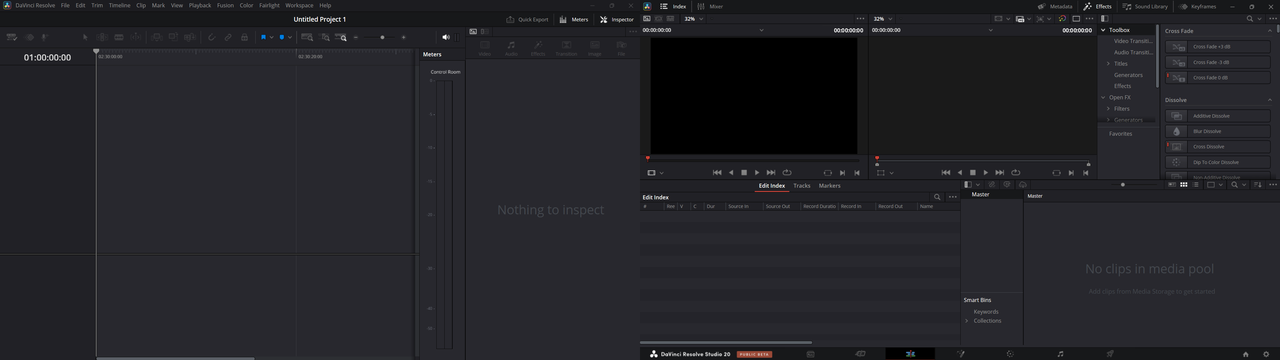This screenshot has height=360, width=1280.
Task: Toggle the link clips chain icon
Action: (x=228, y=37)
